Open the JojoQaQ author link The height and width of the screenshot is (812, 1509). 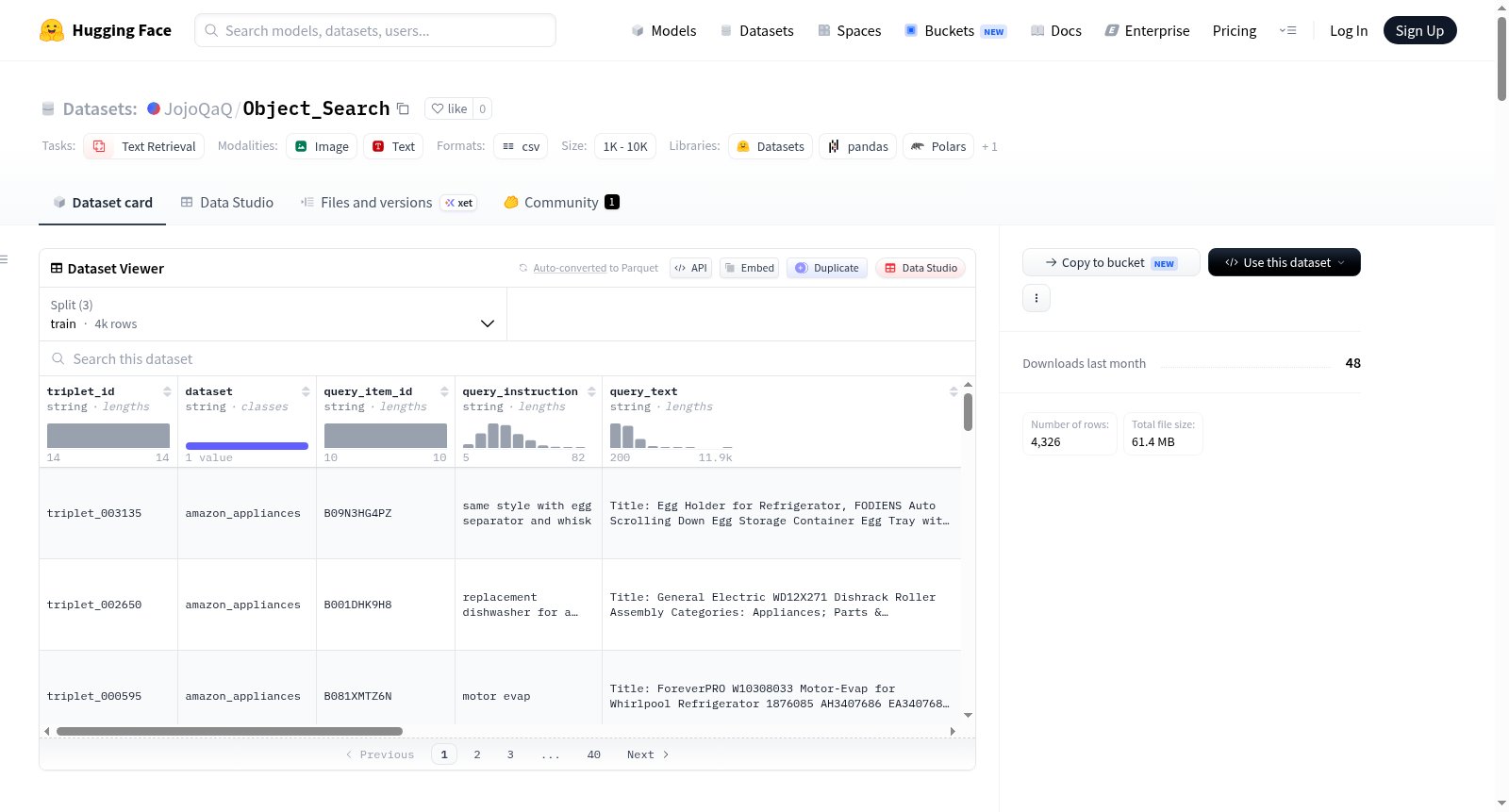click(198, 108)
